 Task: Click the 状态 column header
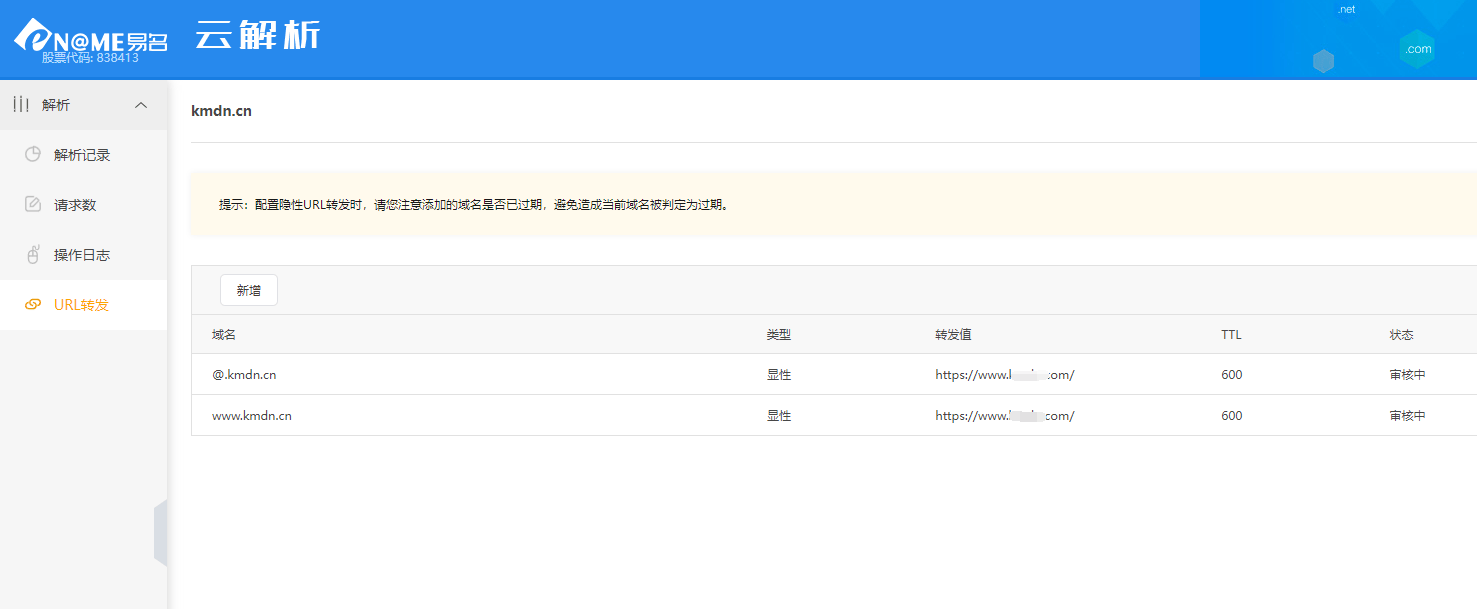(x=1402, y=335)
